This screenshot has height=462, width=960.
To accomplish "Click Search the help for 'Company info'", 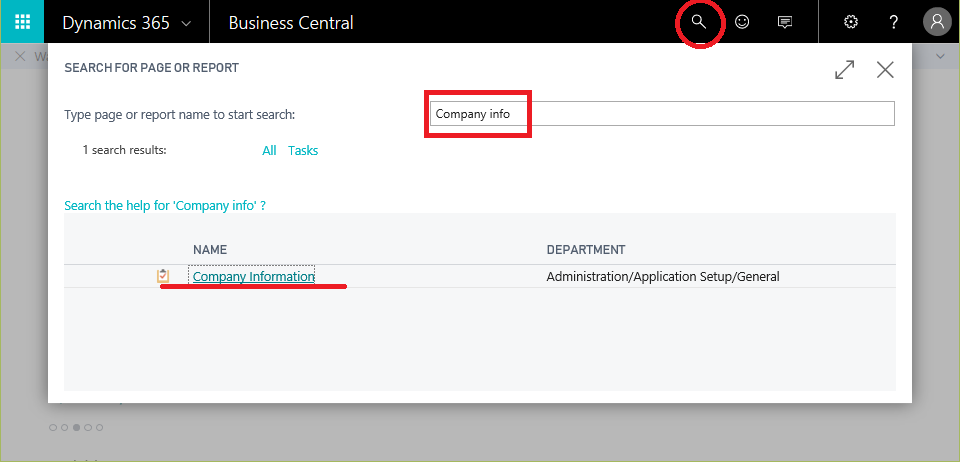I will (165, 205).
